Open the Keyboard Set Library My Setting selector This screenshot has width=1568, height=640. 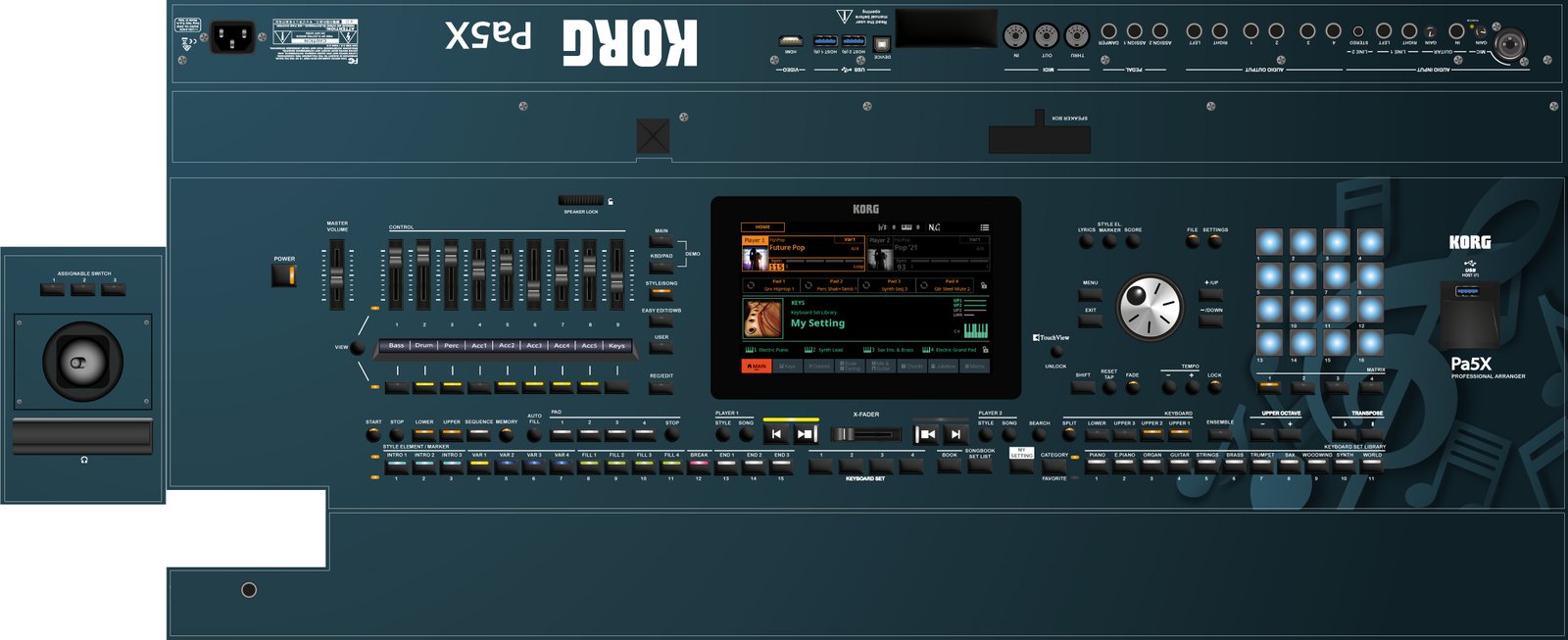(x=817, y=322)
